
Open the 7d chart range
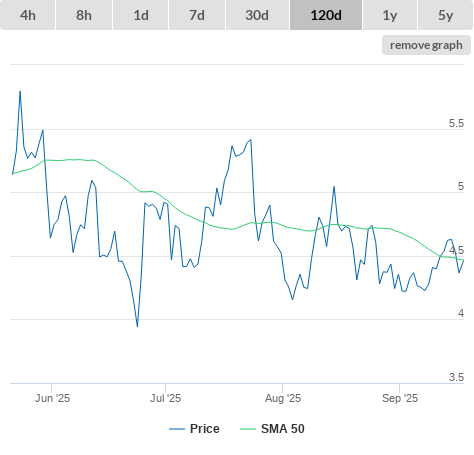(x=197, y=15)
